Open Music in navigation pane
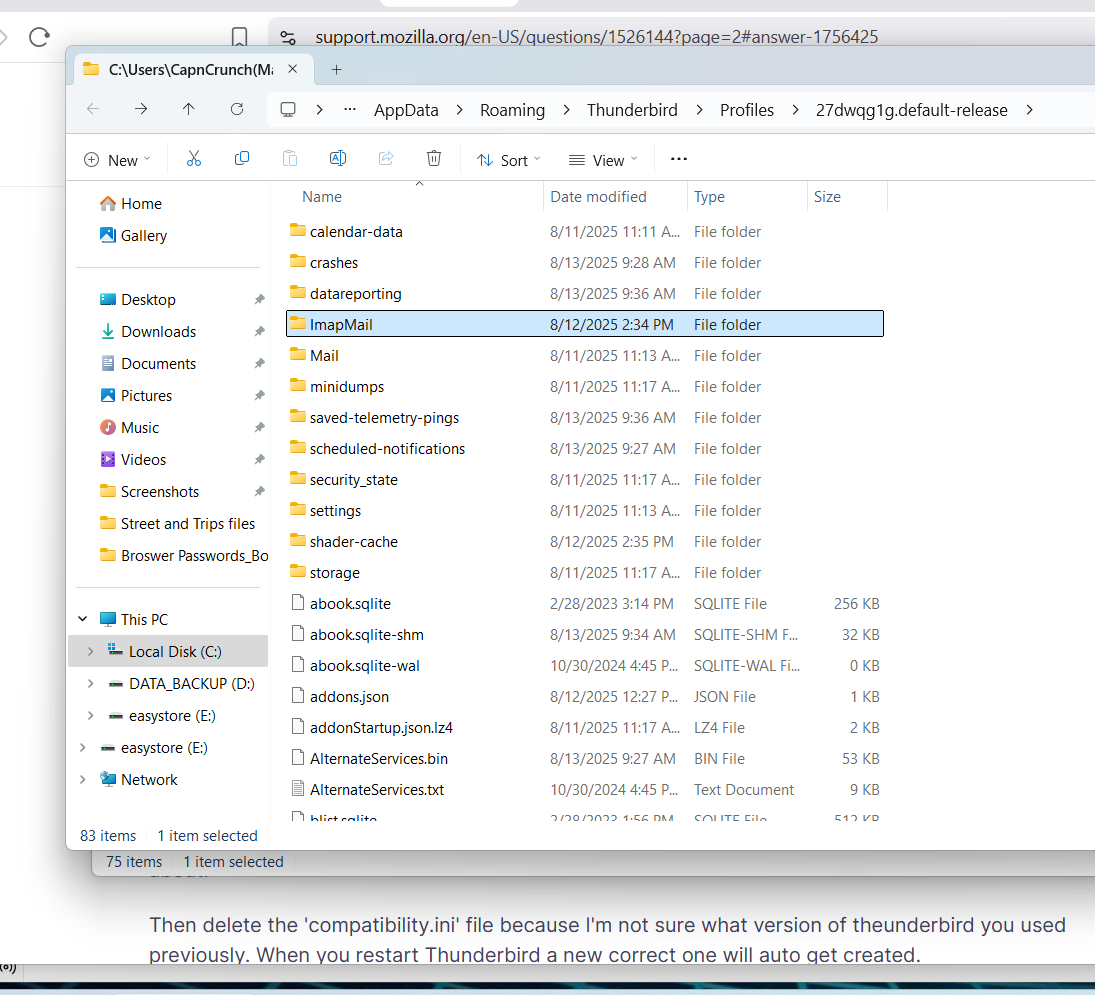This screenshot has width=1095, height=995. (x=140, y=428)
